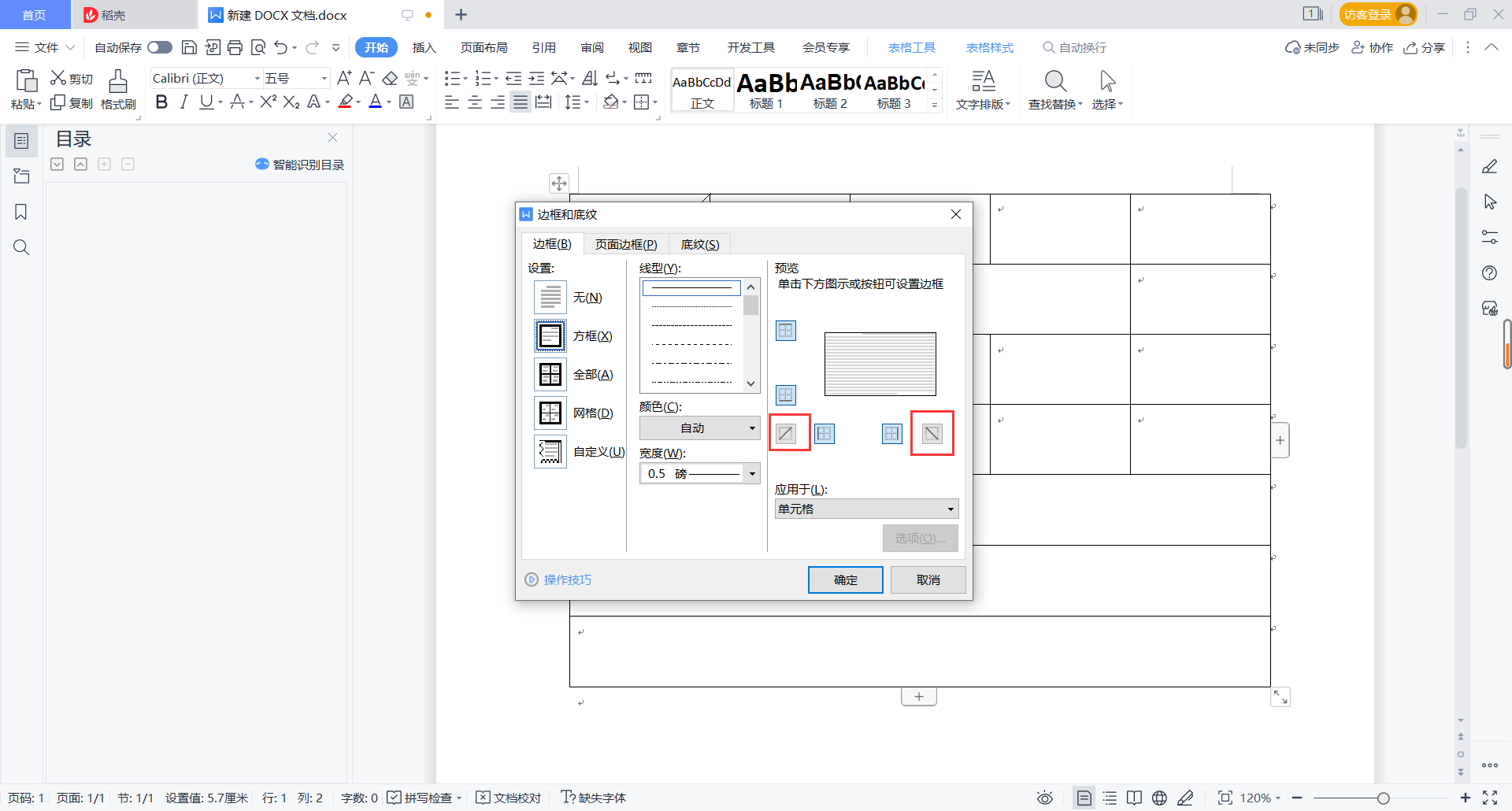Apply bold formatting
The width and height of the screenshot is (1512, 811).
(161, 102)
